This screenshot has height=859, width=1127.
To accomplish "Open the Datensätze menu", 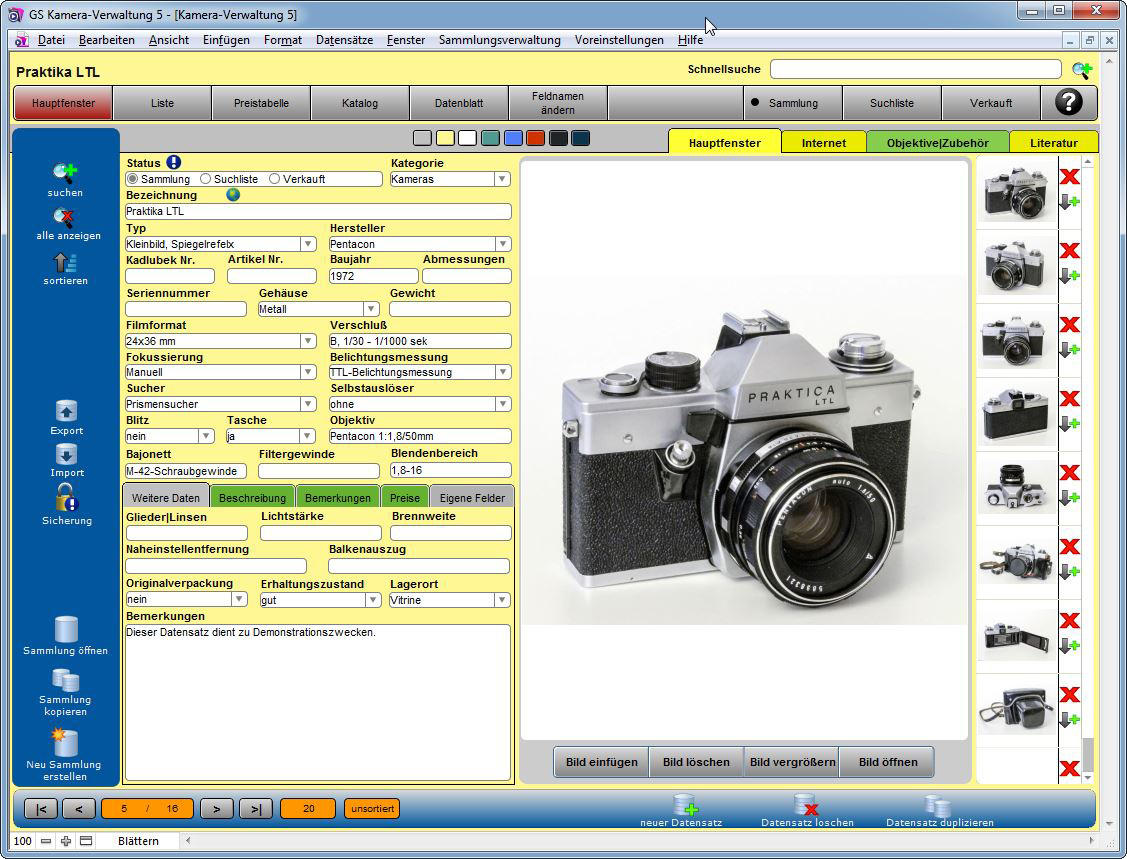I will [344, 40].
